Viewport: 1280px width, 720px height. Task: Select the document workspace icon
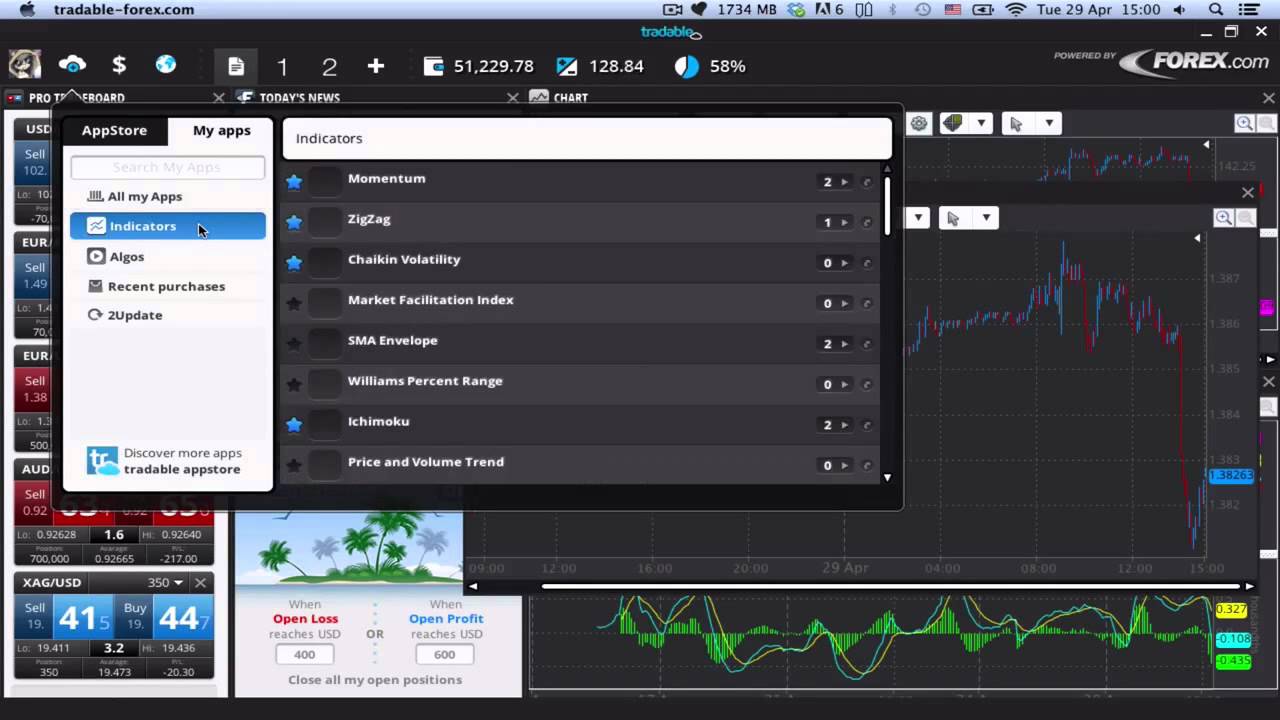[236, 66]
